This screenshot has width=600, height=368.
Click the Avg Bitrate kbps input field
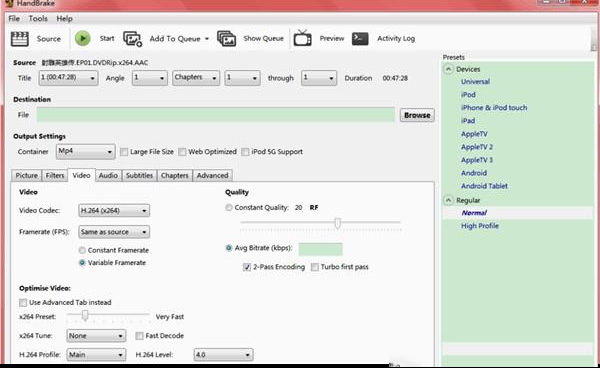pos(320,249)
